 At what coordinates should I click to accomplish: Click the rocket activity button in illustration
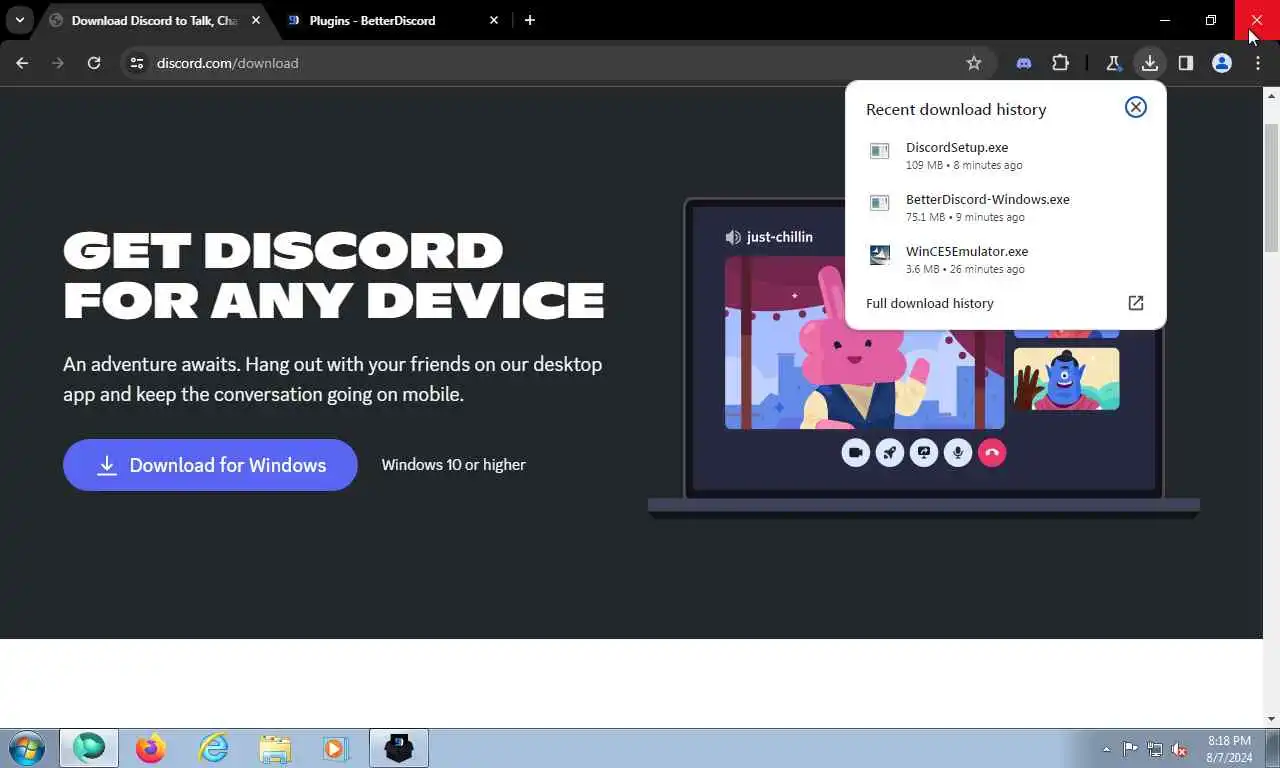(x=890, y=453)
